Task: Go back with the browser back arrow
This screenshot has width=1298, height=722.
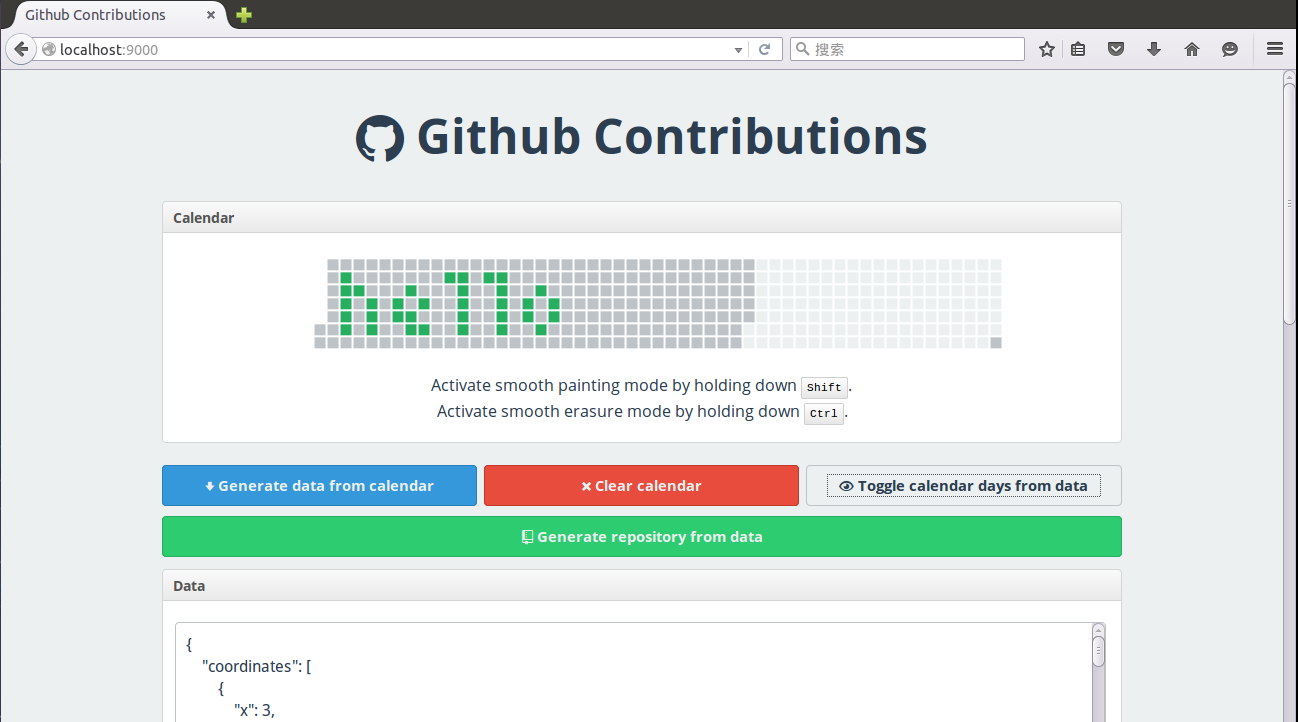Action: tap(20, 49)
